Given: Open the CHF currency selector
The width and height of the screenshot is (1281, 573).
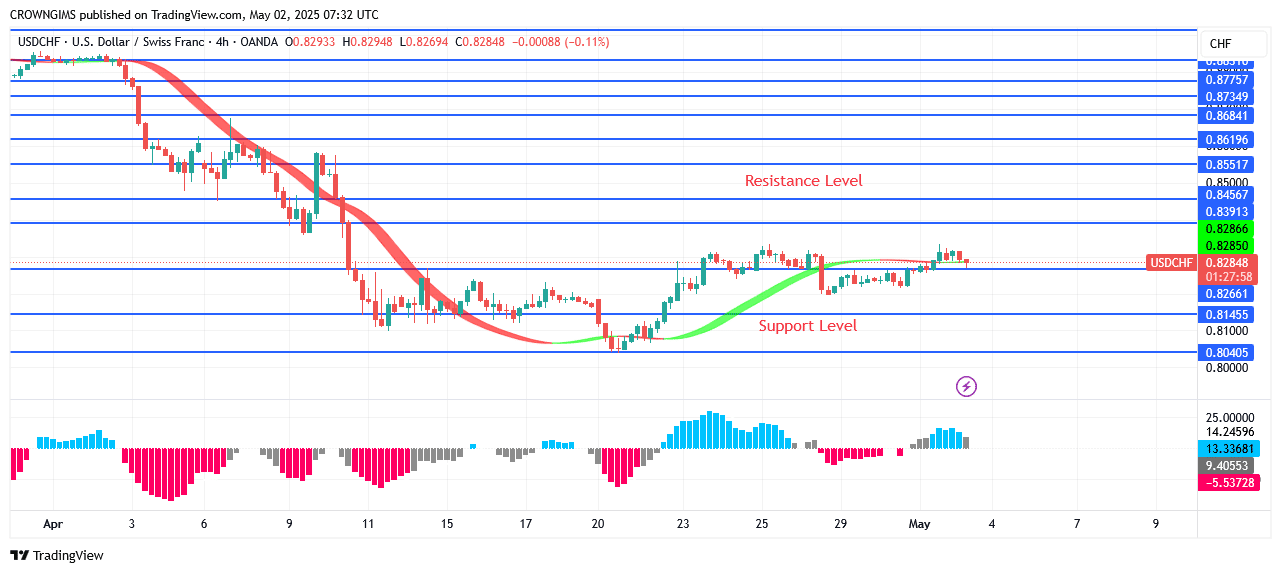Looking at the screenshot, I should [x=1220, y=44].
